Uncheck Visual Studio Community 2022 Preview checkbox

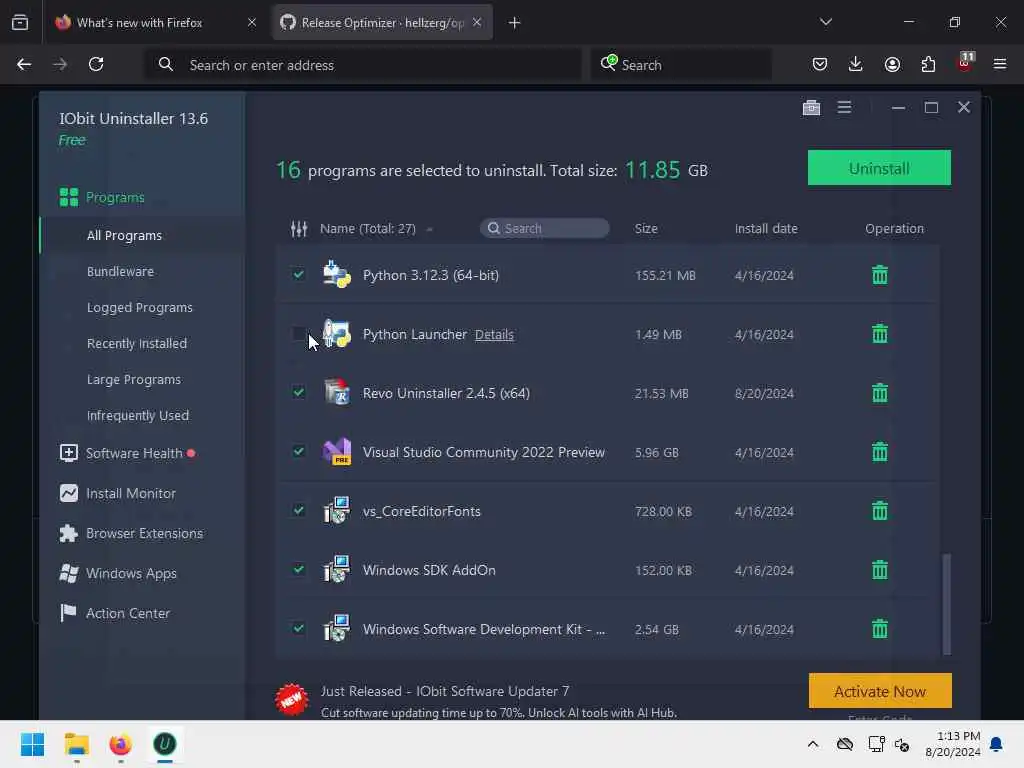tap(298, 451)
